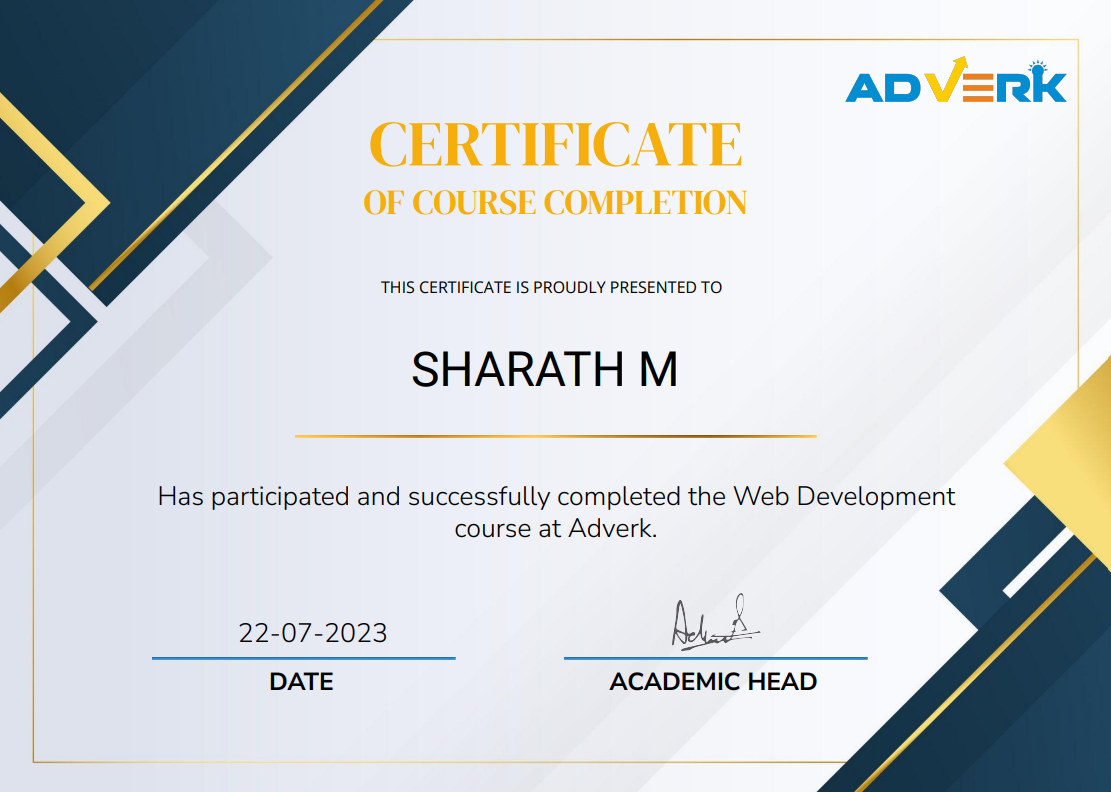Click the date '22-07-2023'
The image size is (1111, 792).
[312, 633]
